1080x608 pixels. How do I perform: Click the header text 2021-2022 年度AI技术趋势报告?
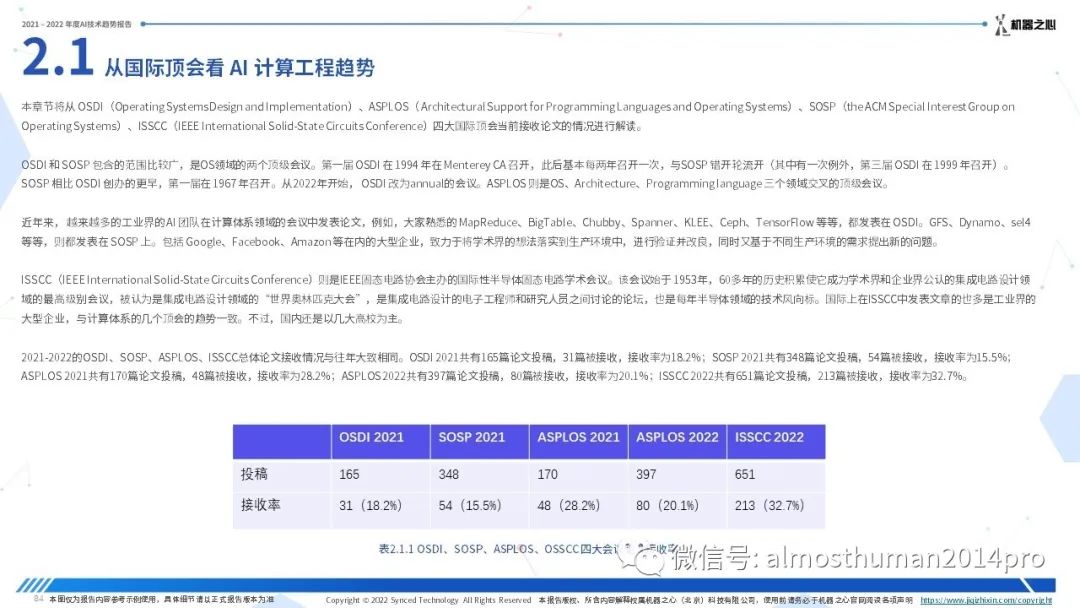[76, 24]
